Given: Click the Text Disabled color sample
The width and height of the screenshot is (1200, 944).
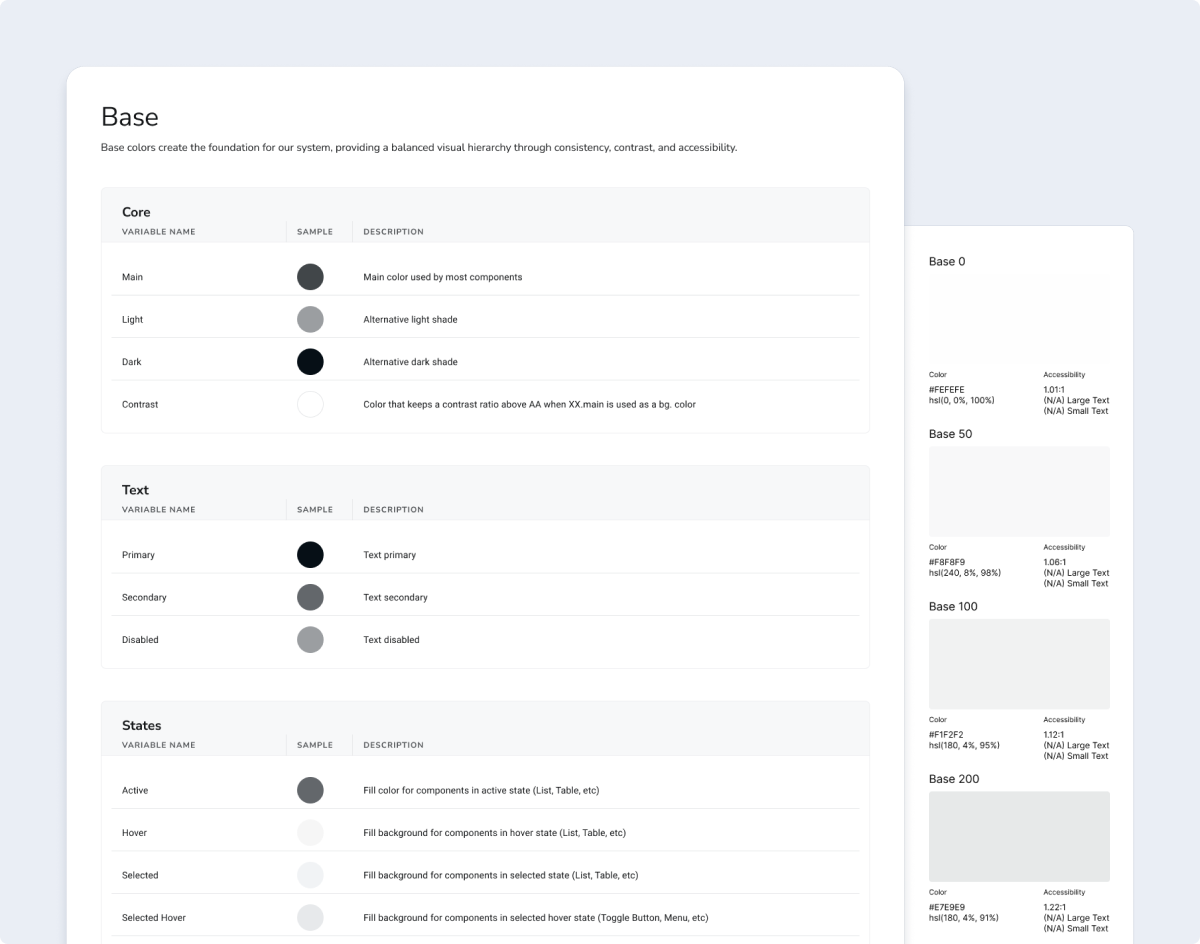Looking at the screenshot, I should (310, 640).
